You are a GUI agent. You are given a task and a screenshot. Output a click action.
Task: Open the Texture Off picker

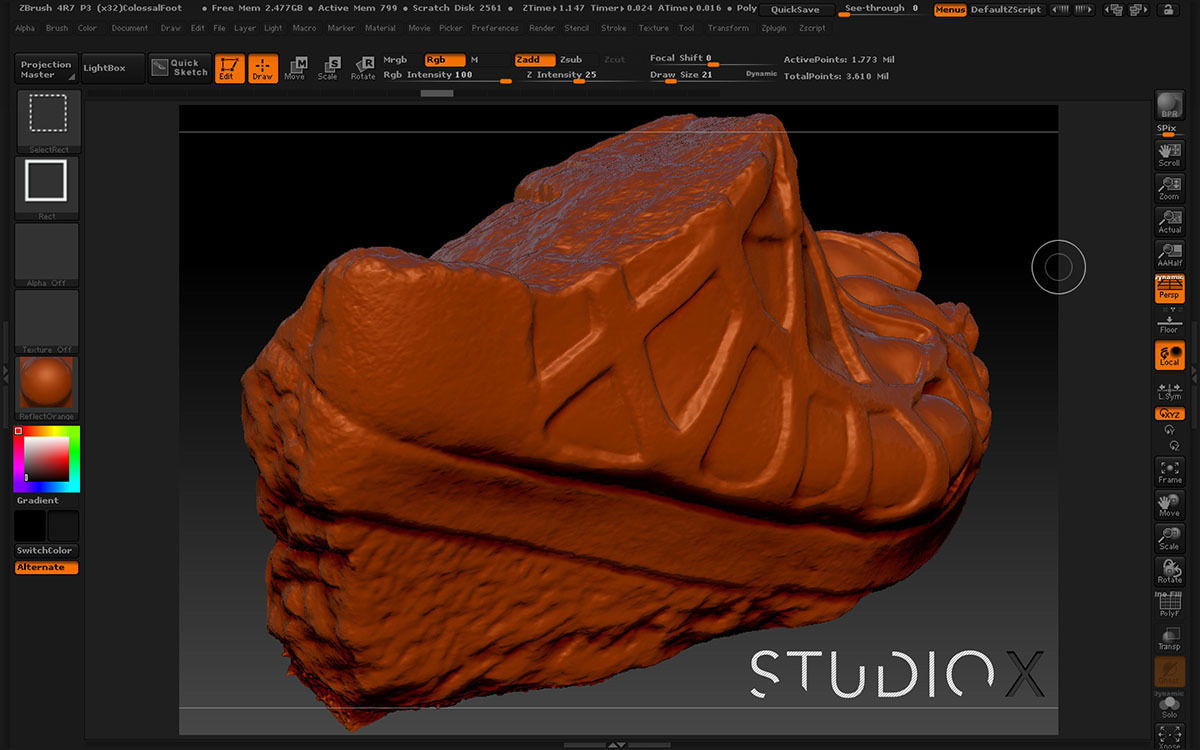pos(47,320)
